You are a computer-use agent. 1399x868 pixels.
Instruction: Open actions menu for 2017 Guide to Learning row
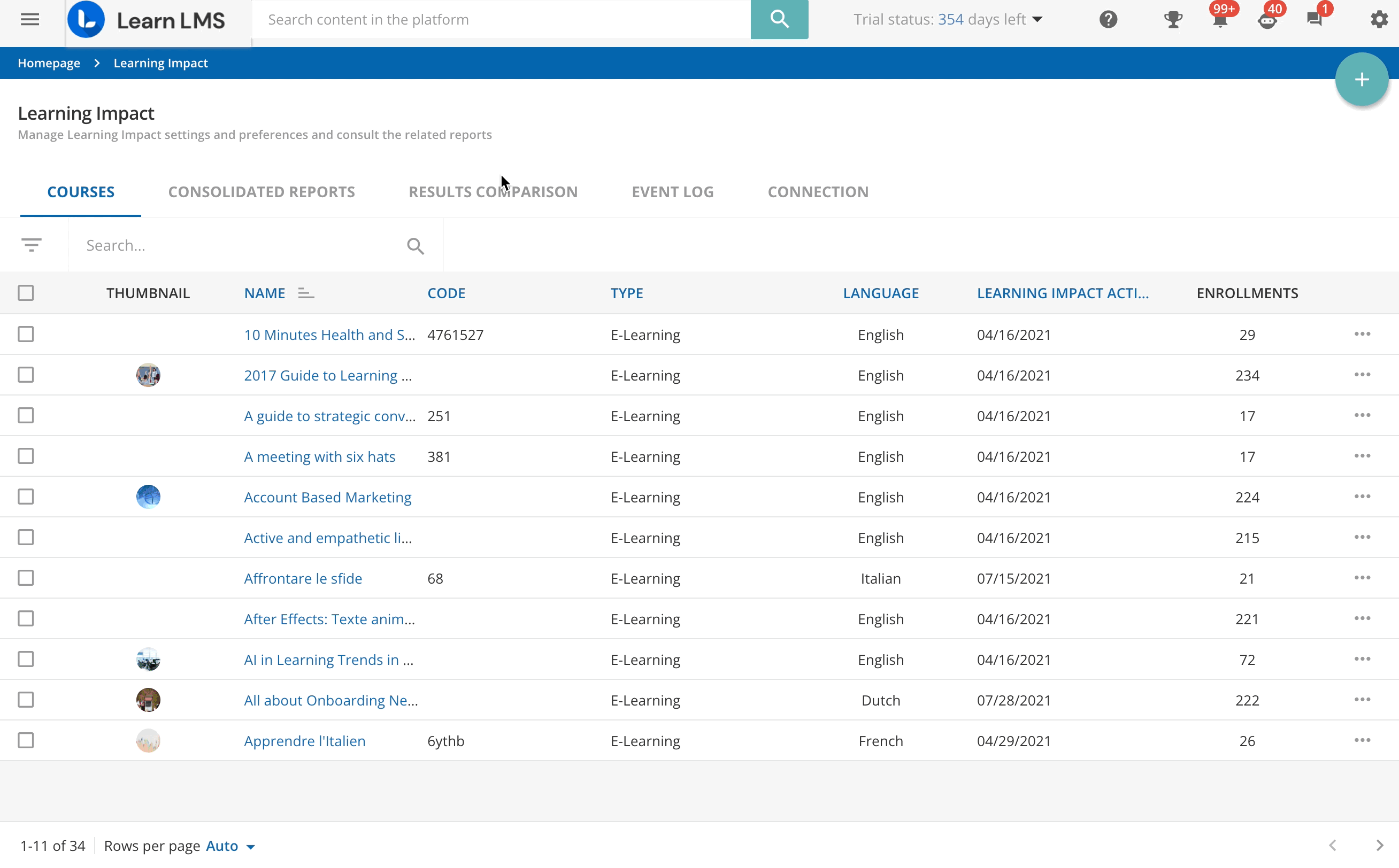click(1362, 375)
